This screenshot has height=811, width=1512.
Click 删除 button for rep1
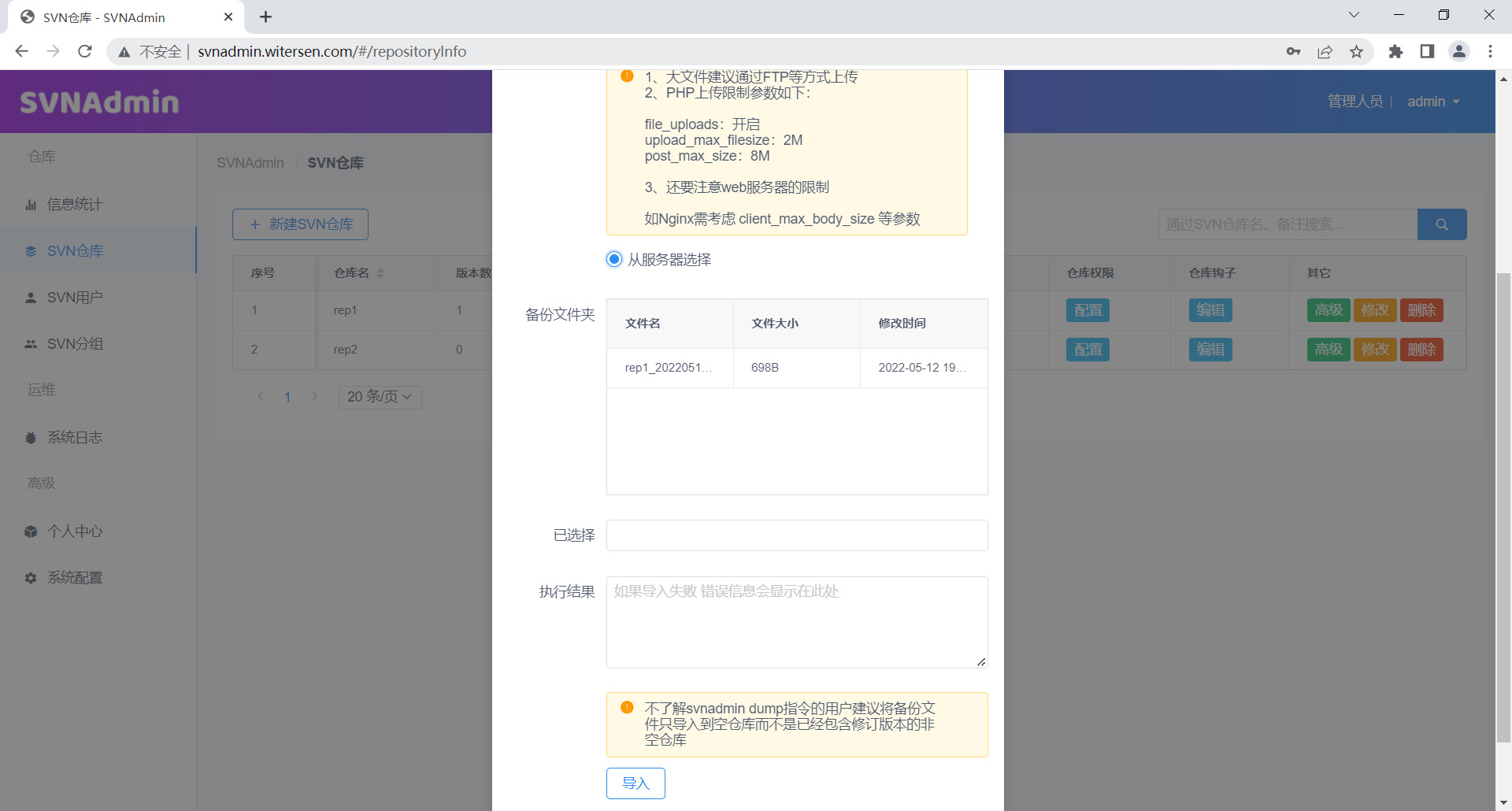[1421, 310]
